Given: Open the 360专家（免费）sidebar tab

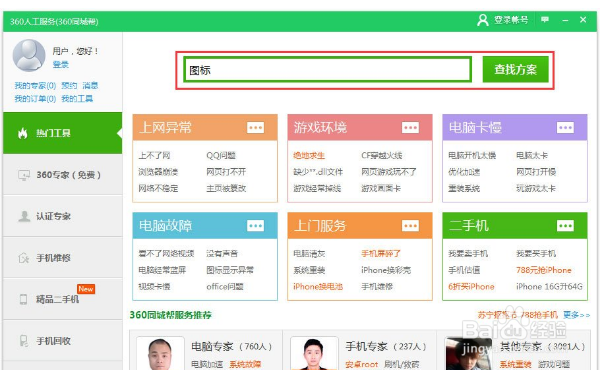Looking at the screenshot, I should (x=63, y=175).
